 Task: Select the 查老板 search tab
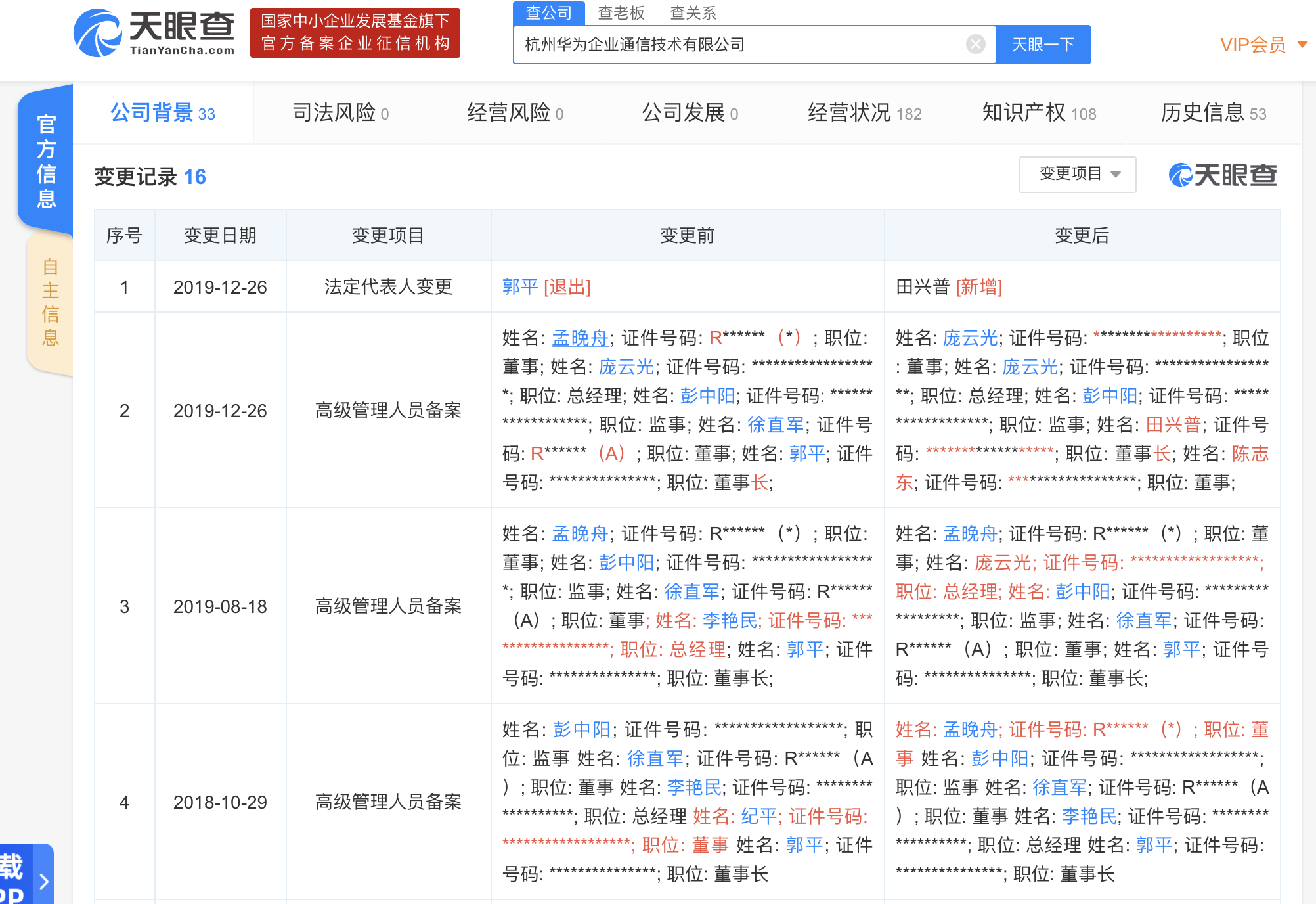pyautogui.click(x=621, y=12)
